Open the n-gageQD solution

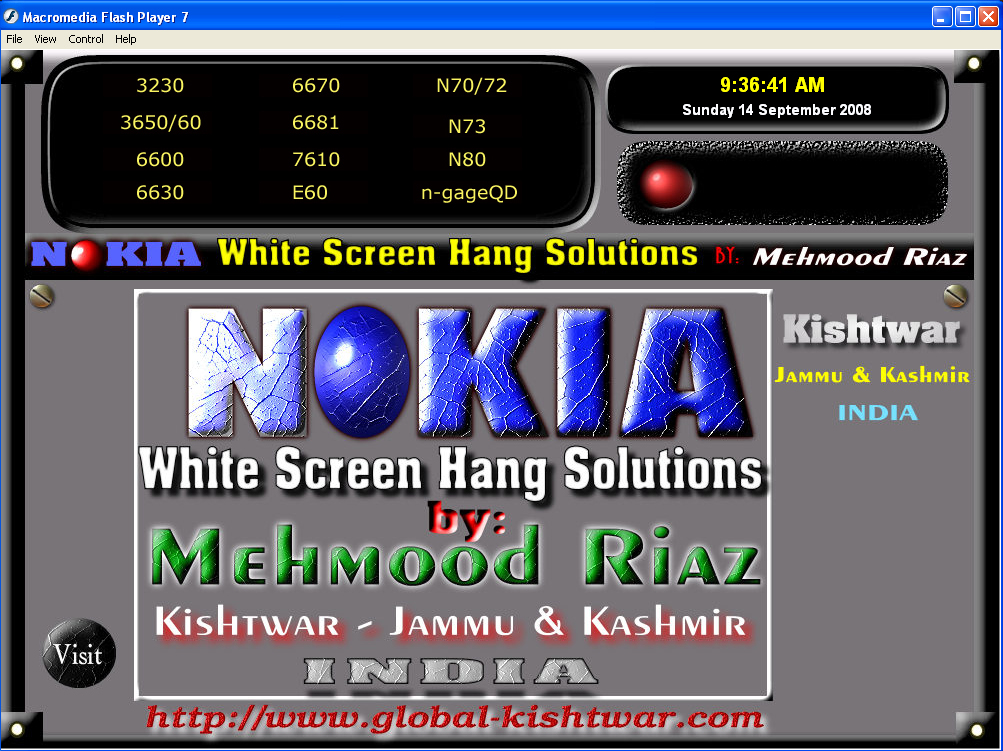469,193
